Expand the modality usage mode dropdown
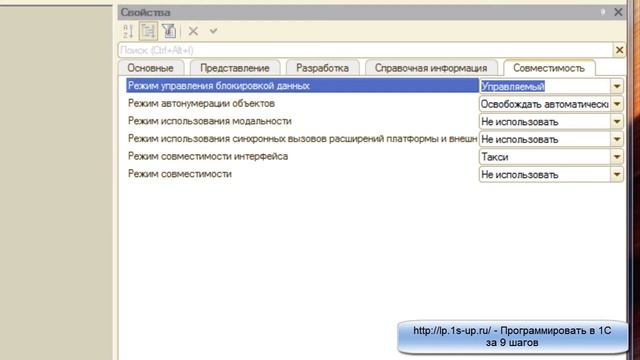The image size is (640, 360). [x=617, y=122]
